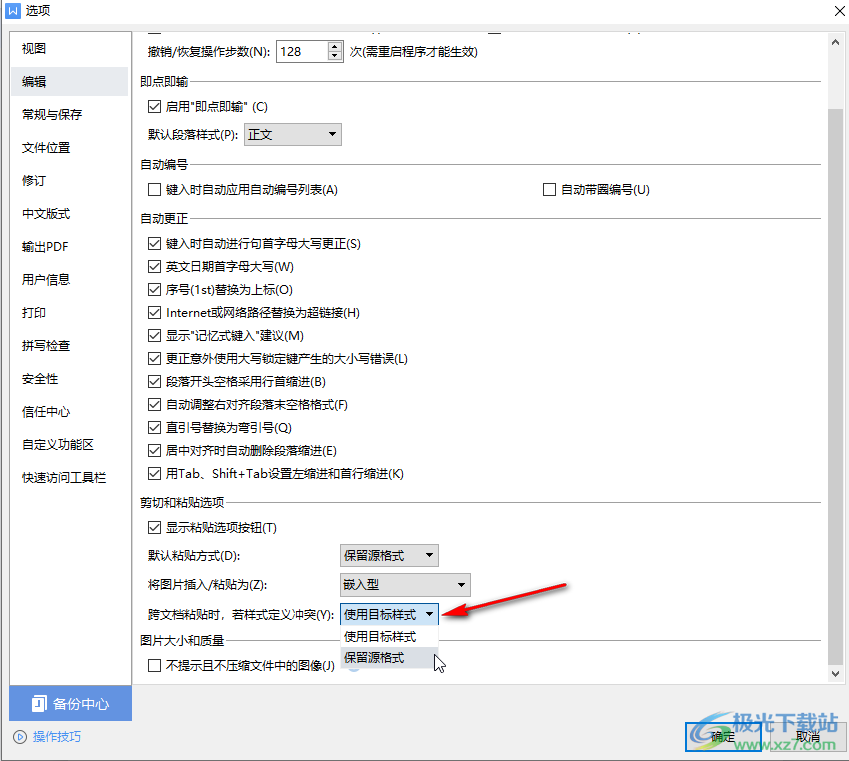Click the undo steps number field
849x761 pixels.
pos(302,52)
